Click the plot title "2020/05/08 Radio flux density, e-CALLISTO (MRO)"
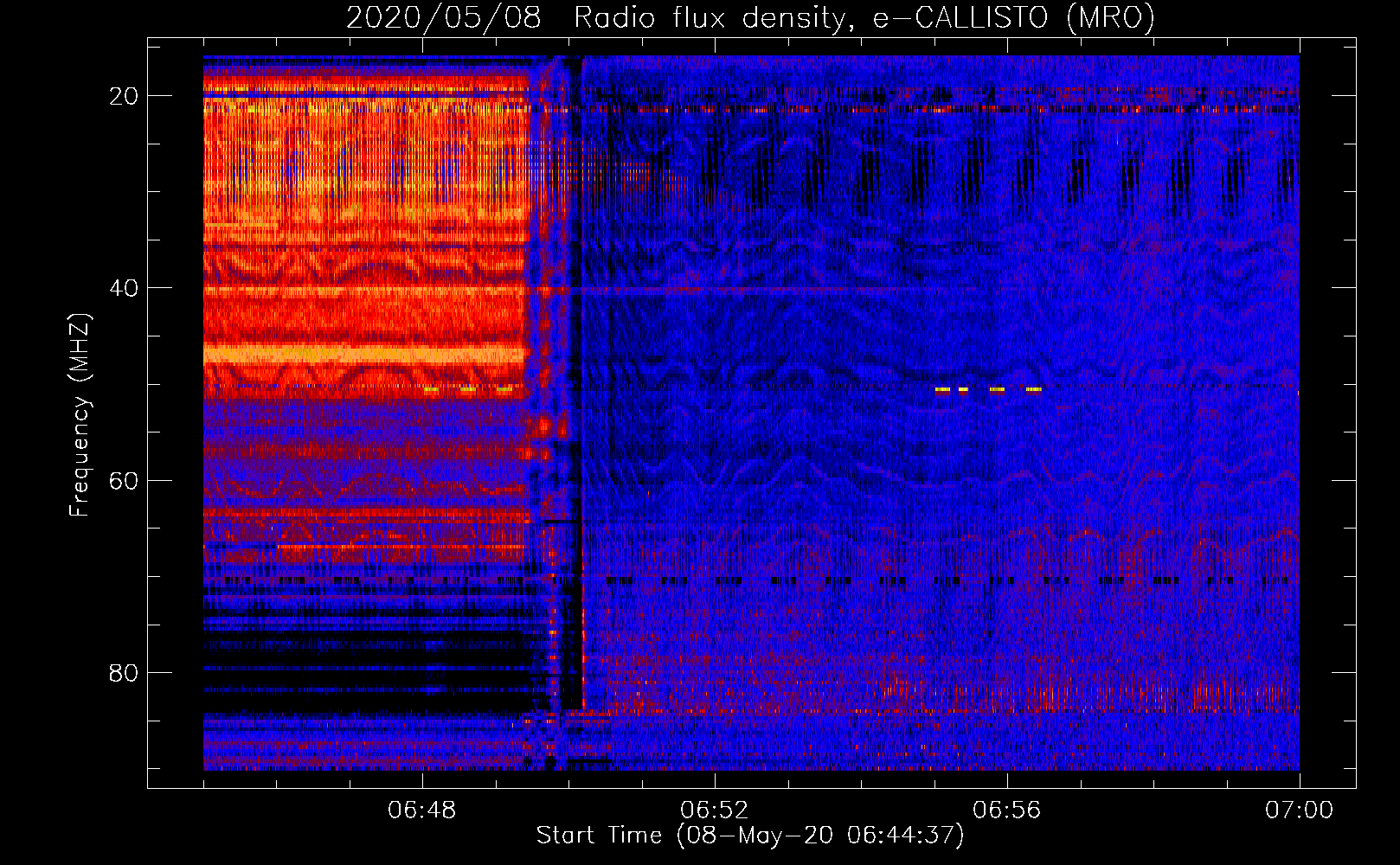1400x865 pixels. [750, 17]
